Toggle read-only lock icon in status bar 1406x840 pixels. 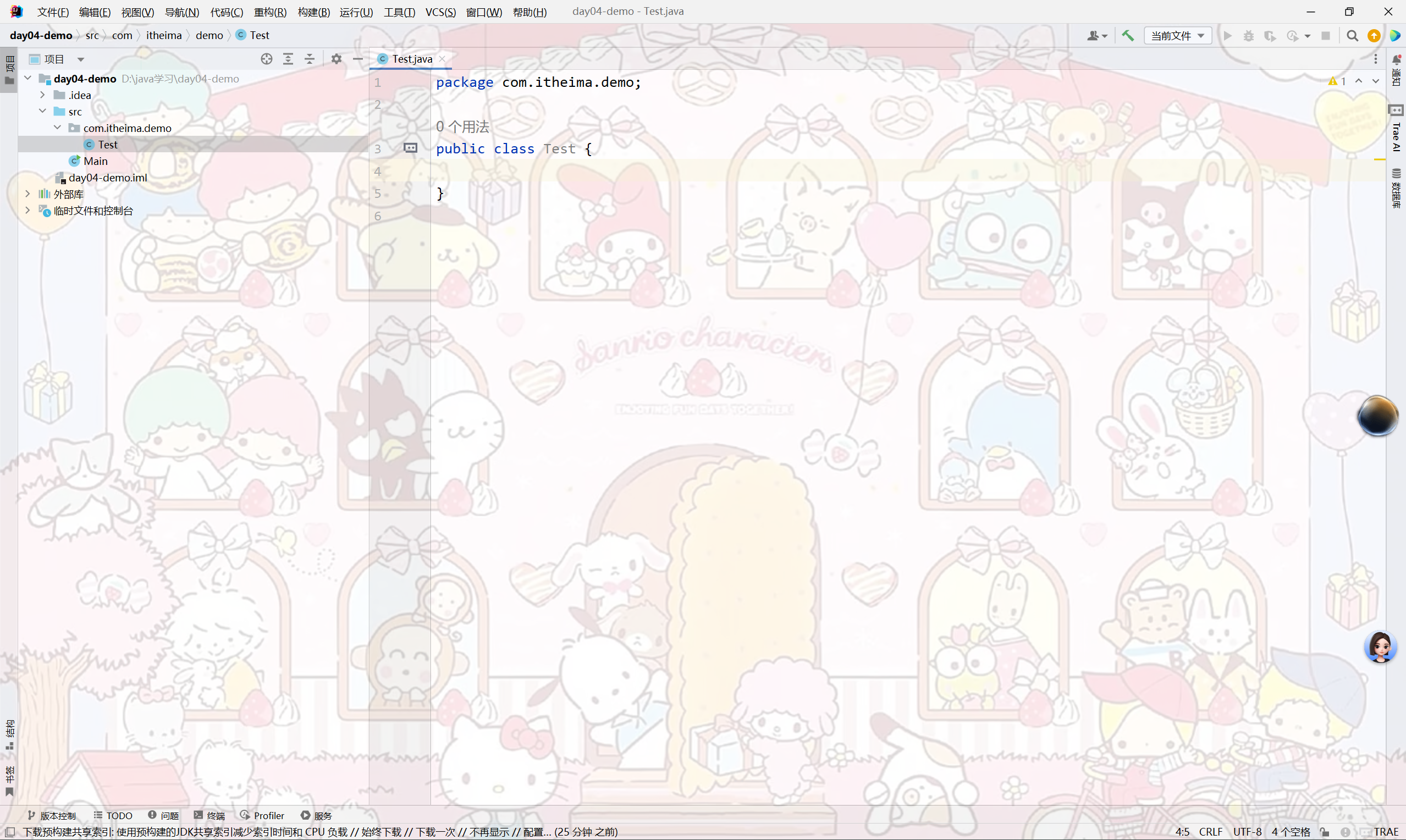[x=1325, y=832]
